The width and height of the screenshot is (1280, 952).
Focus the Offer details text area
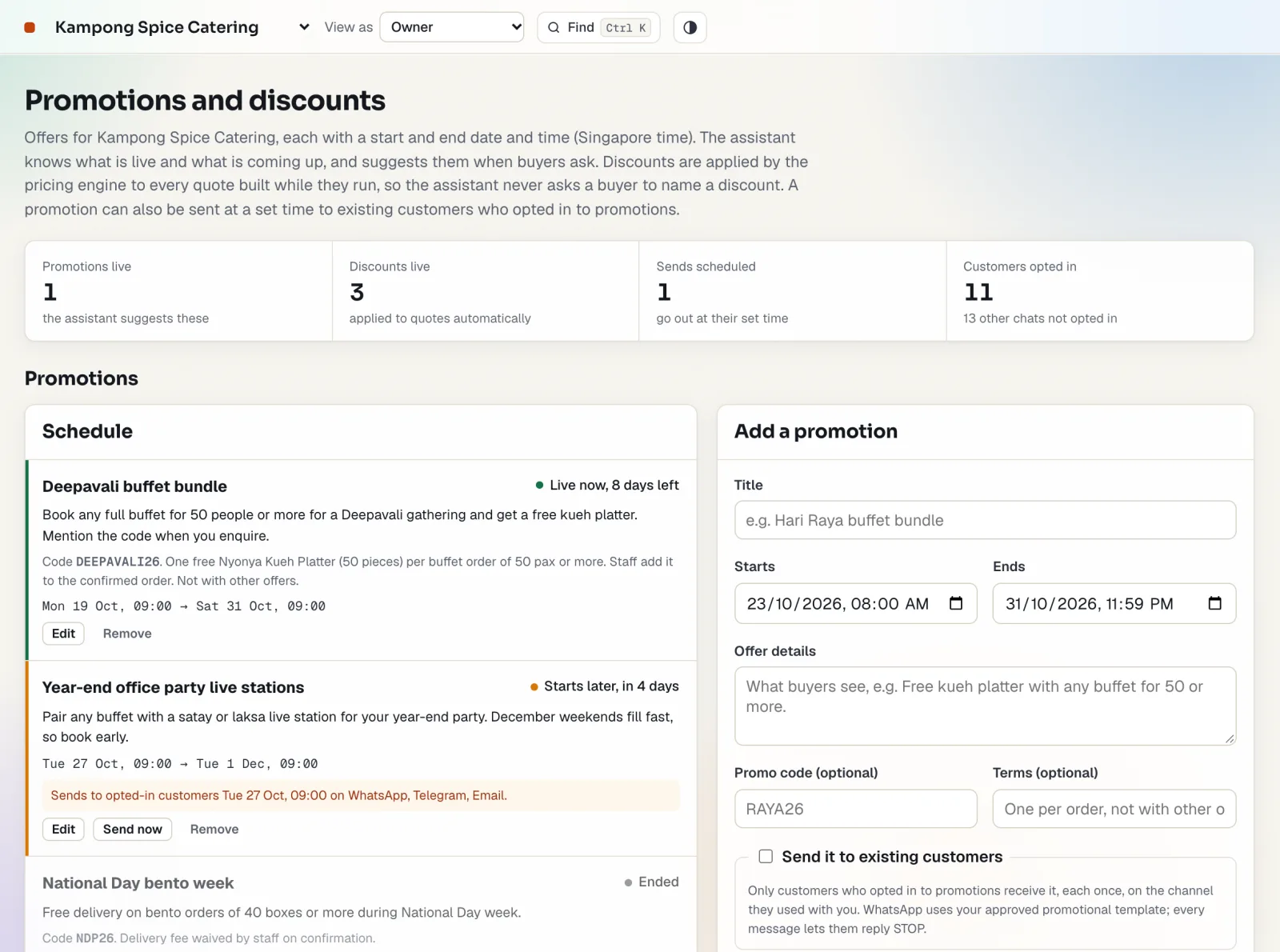tap(985, 706)
